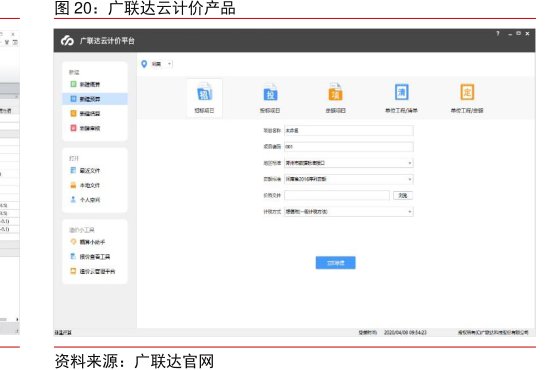Click orange 新建结算 sidebar item

tap(95, 114)
